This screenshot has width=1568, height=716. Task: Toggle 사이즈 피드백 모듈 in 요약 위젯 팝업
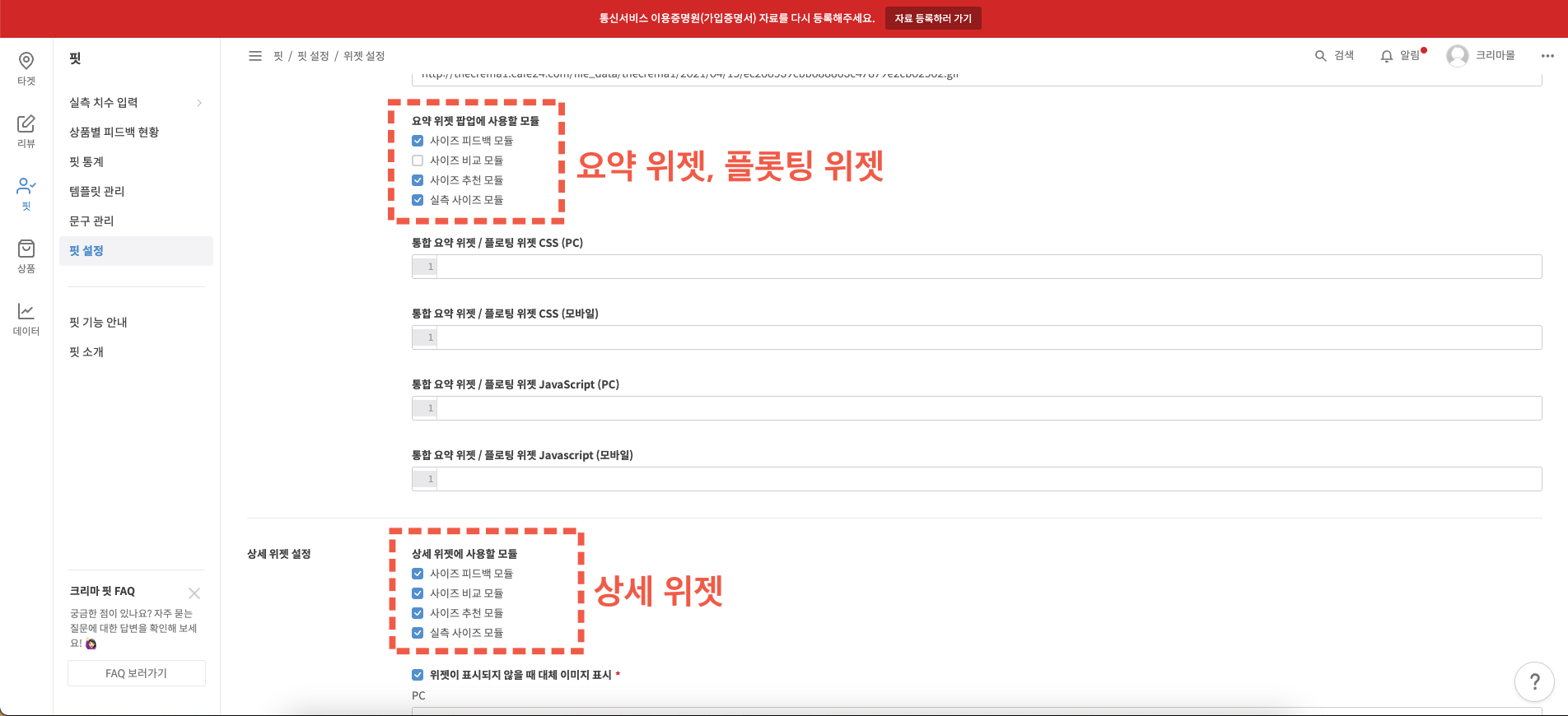[418, 141]
